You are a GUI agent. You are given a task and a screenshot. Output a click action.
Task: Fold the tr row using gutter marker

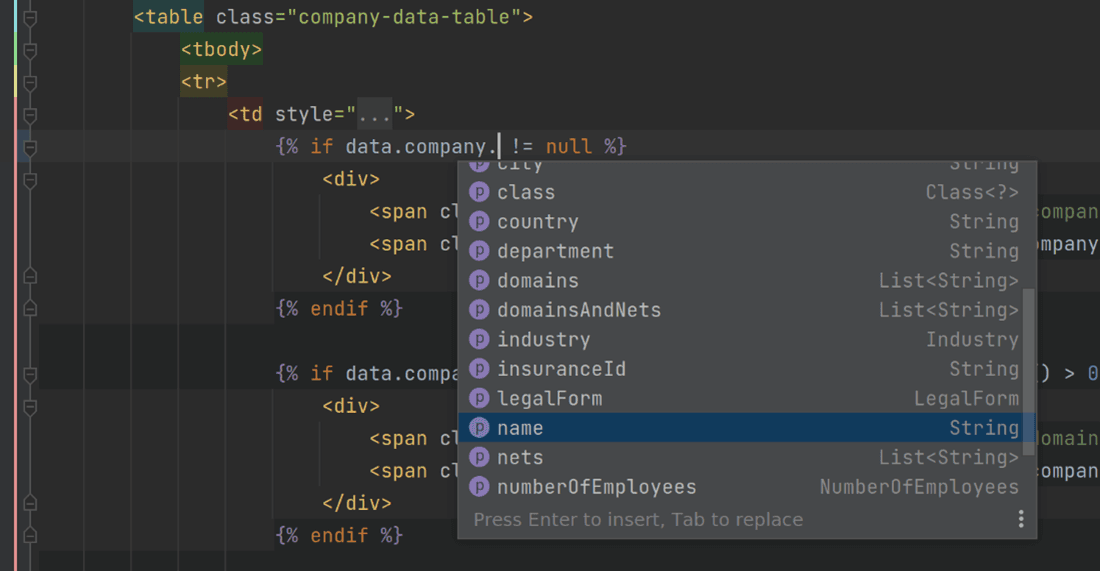[x=30, y=83]
